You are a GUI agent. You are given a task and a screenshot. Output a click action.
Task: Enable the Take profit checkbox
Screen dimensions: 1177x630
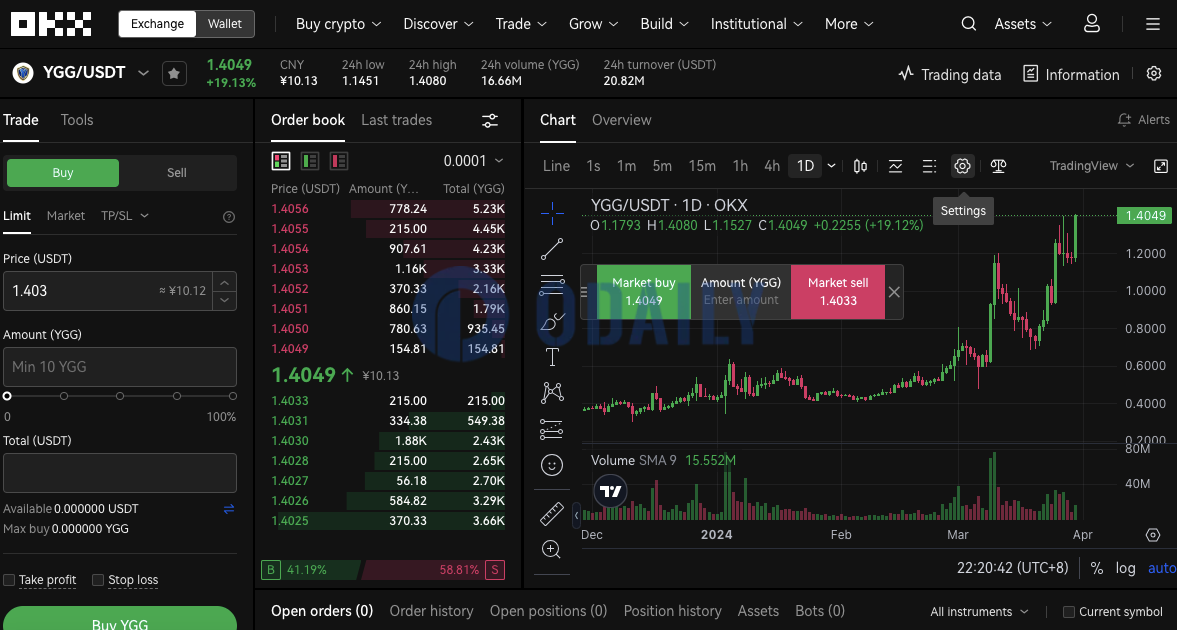click(x=9, y=580)
